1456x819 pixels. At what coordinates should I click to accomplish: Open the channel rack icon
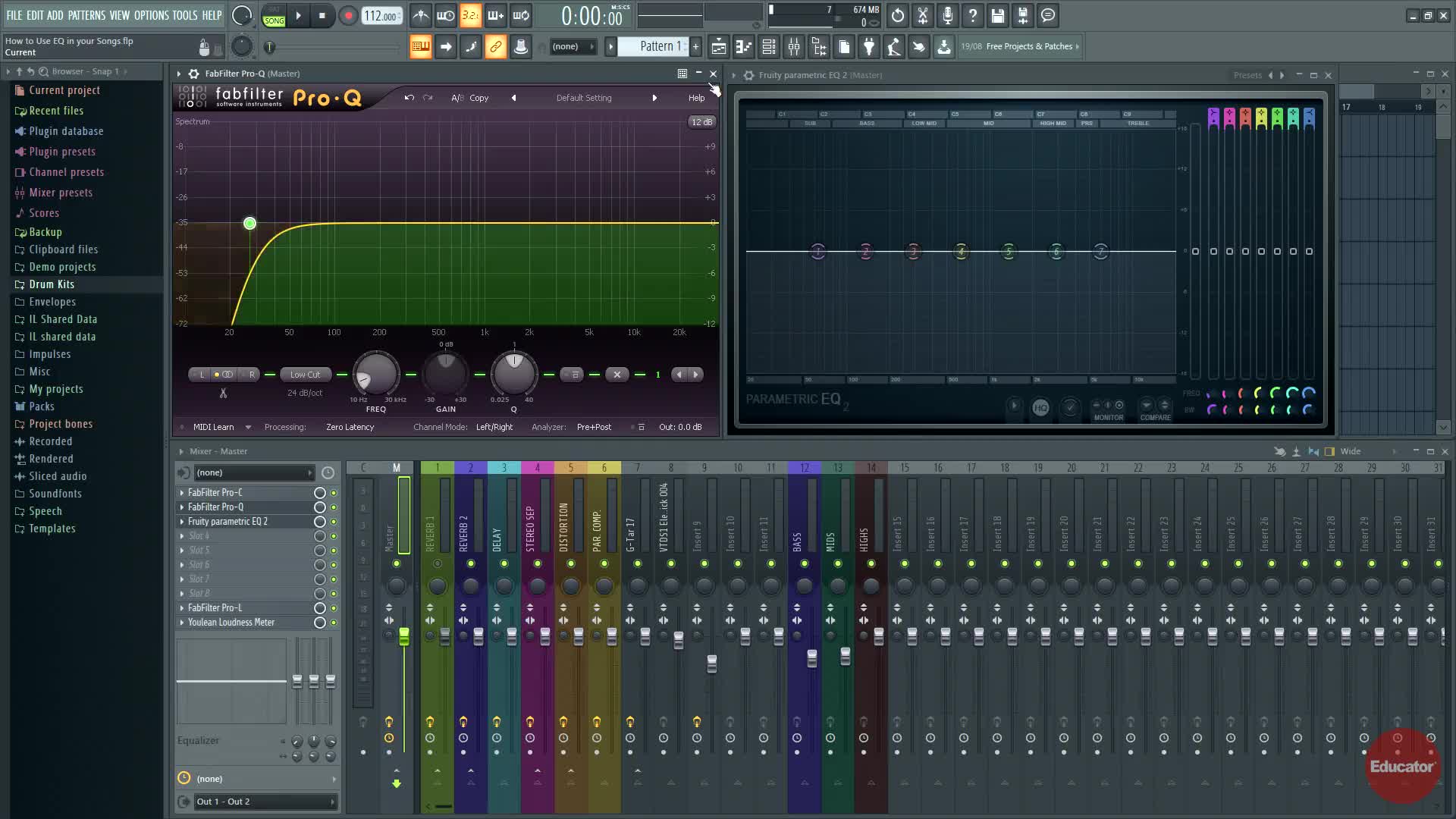[768, 47]
